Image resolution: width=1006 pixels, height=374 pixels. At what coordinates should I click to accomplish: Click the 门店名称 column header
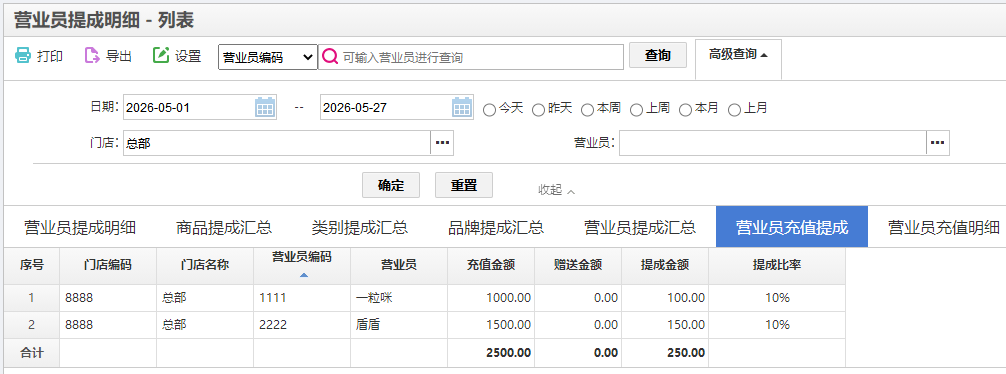pos(205,265)
